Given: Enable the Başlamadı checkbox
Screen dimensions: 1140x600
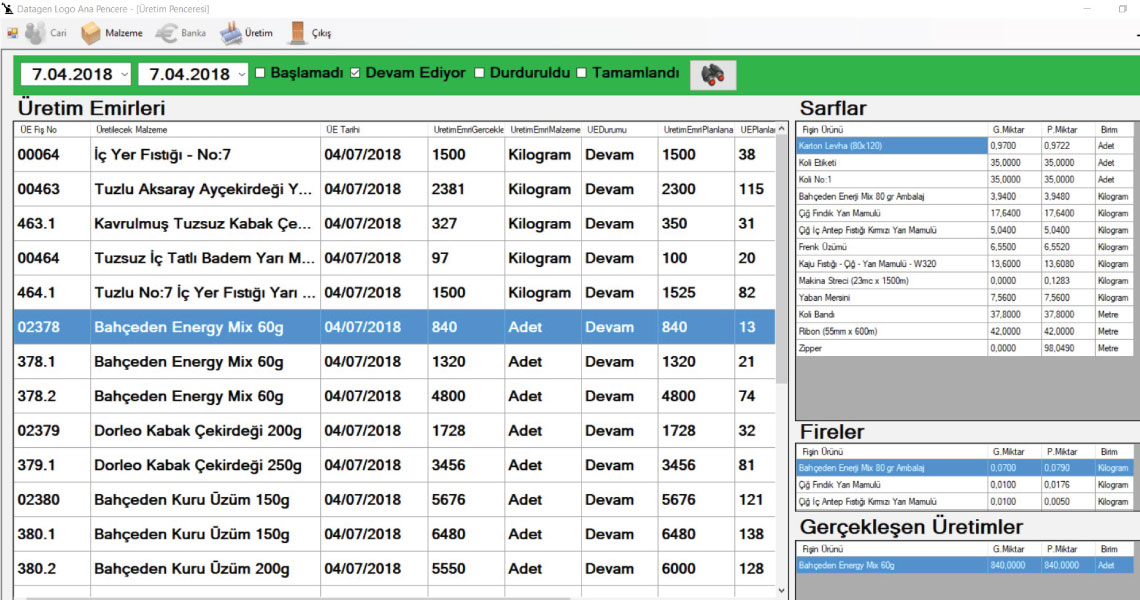Looking at the screenshot, I should [260, 73].
